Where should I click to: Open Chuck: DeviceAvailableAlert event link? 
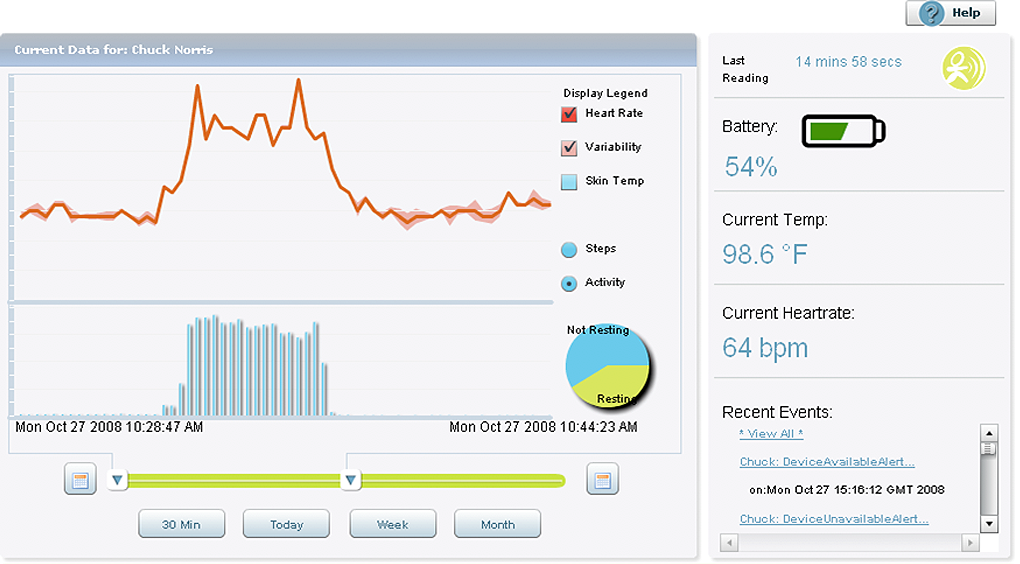[826, 462]
